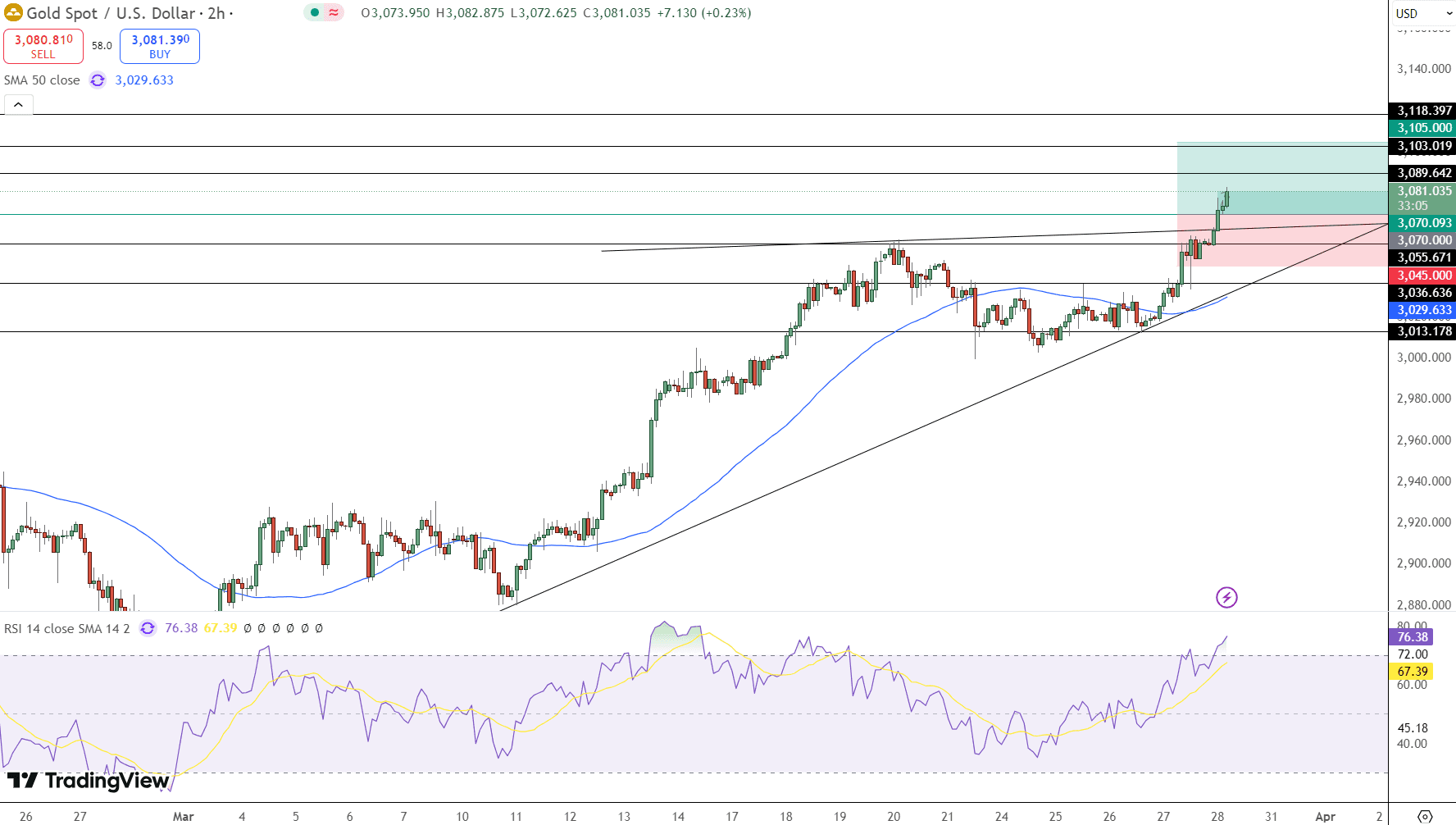Click the SMA 50 close legend label
Viewport: 1456px width, 825px height.
click(42, 80)
